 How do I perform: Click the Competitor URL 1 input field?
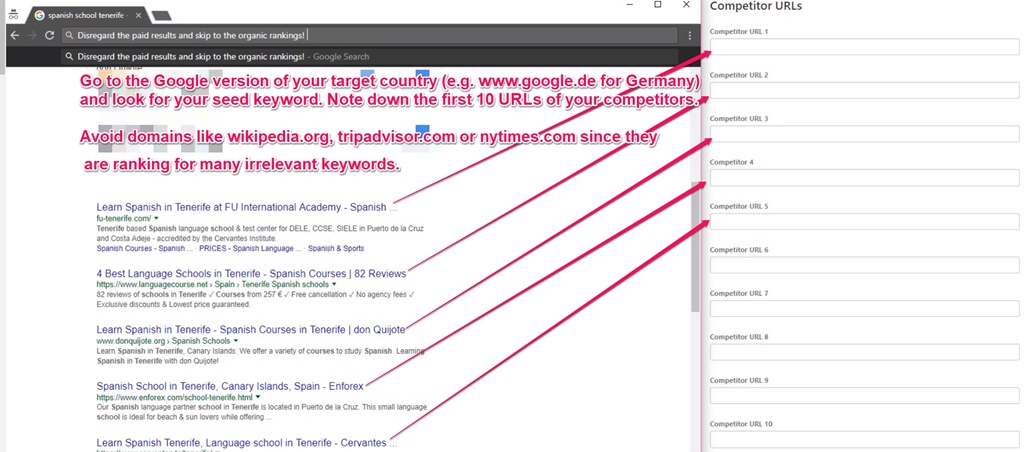pos(864,47)
